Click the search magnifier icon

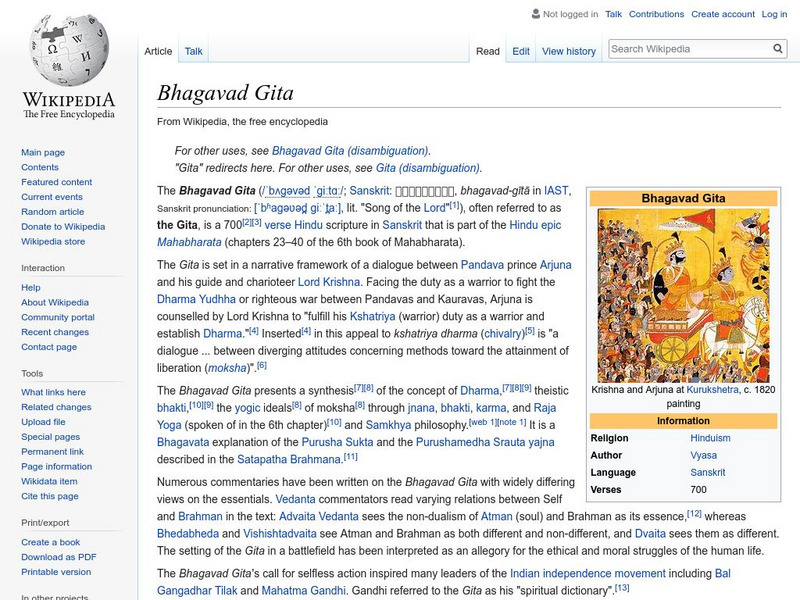click(778, 48)
